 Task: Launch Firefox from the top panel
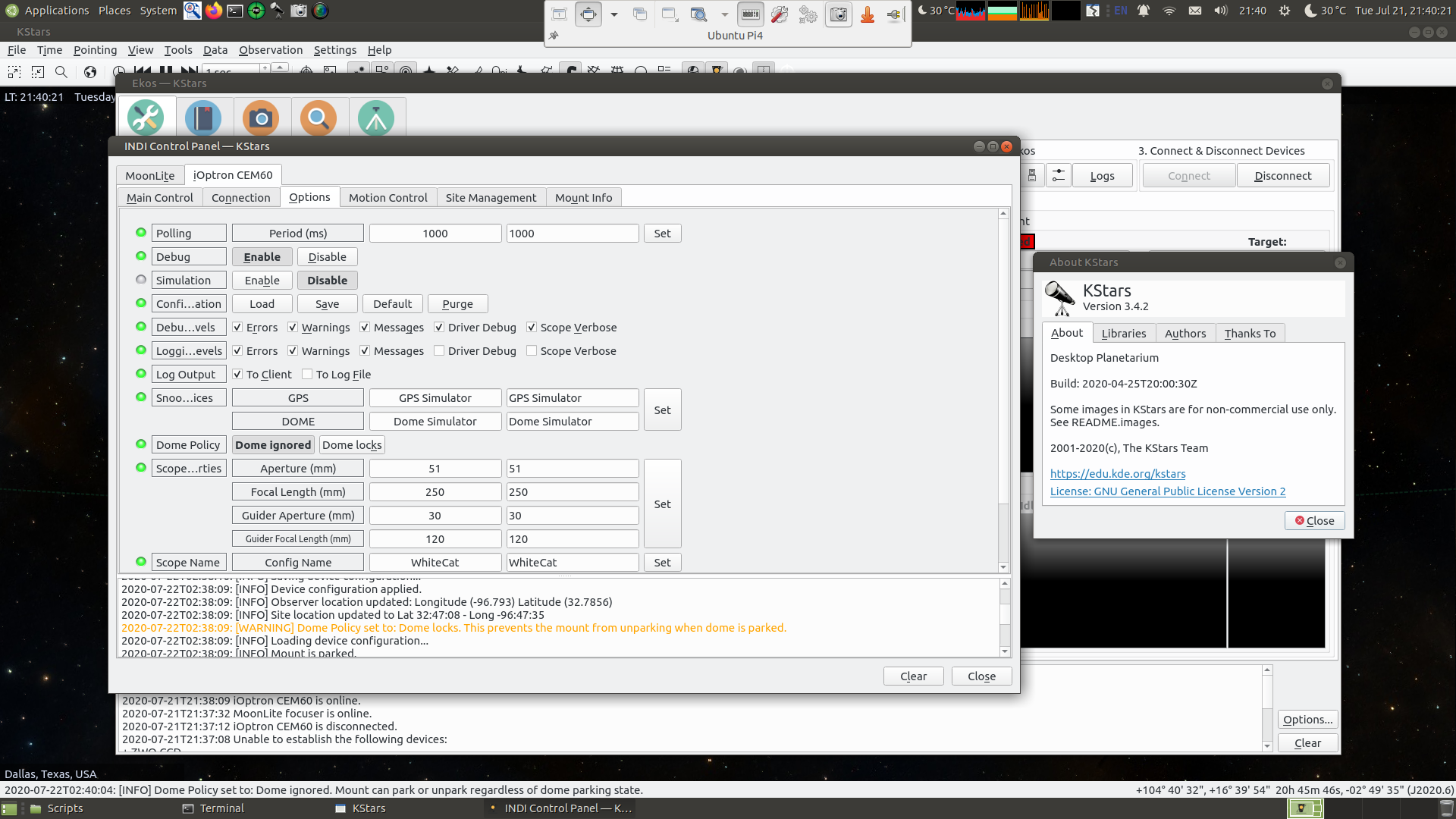[x=214, y=11]
